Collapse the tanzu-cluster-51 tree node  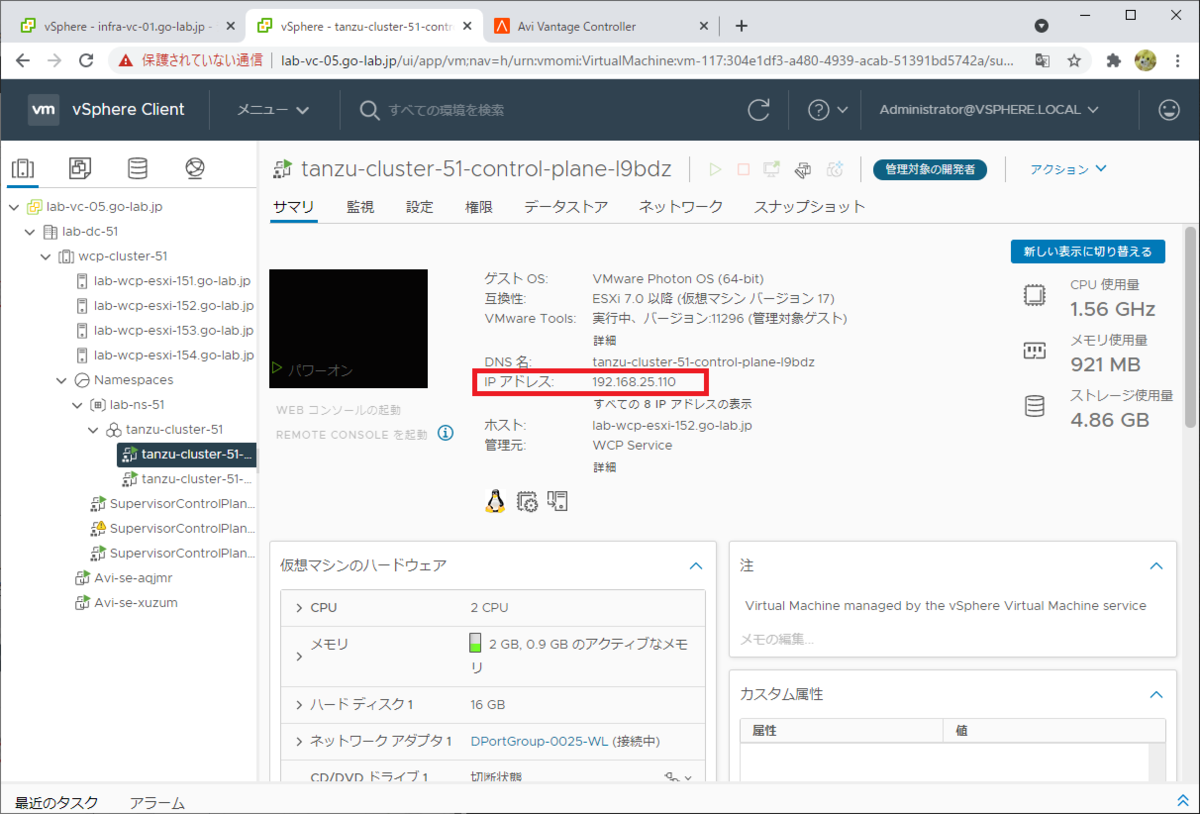pyautogui.click(x=94, y=430)
